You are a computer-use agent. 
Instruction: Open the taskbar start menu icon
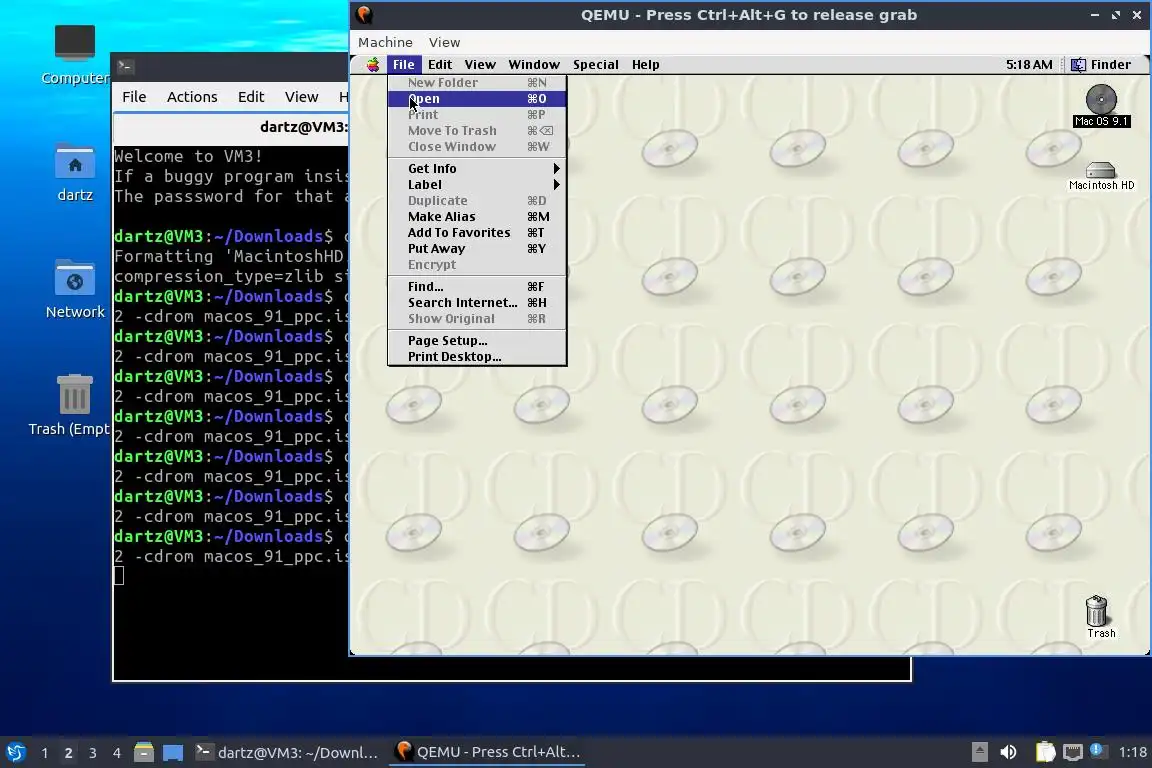coord(15,752)
